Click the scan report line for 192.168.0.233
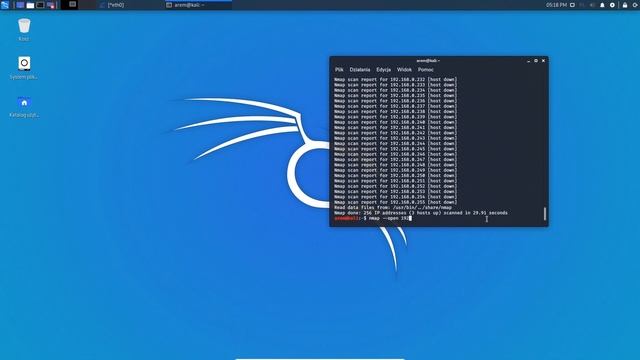The height and width of the screenshot is (360, 640). (x=395, y=85)
